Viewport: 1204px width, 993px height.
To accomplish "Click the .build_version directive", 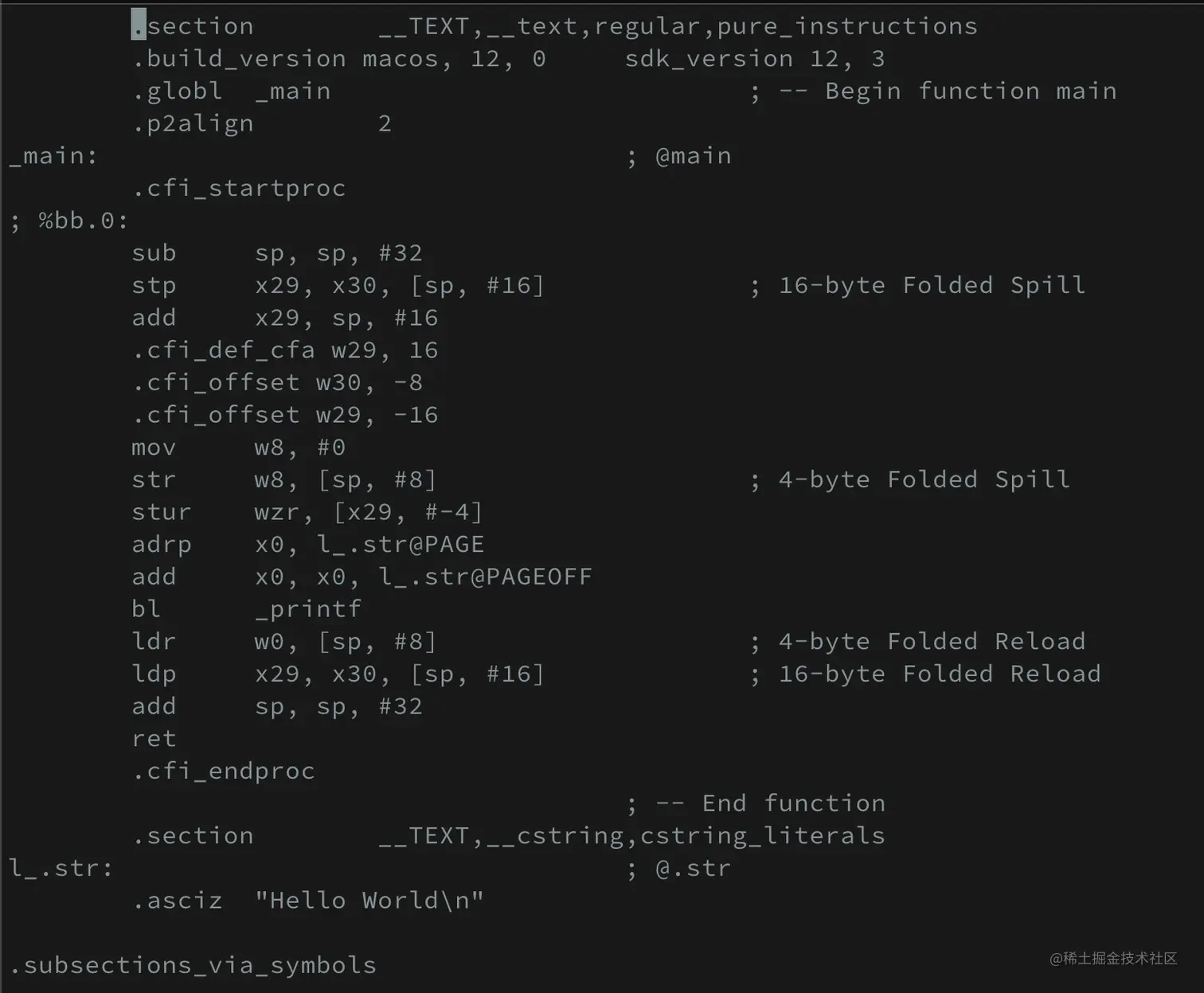I will pyautogui.click(x=239, y=59).
